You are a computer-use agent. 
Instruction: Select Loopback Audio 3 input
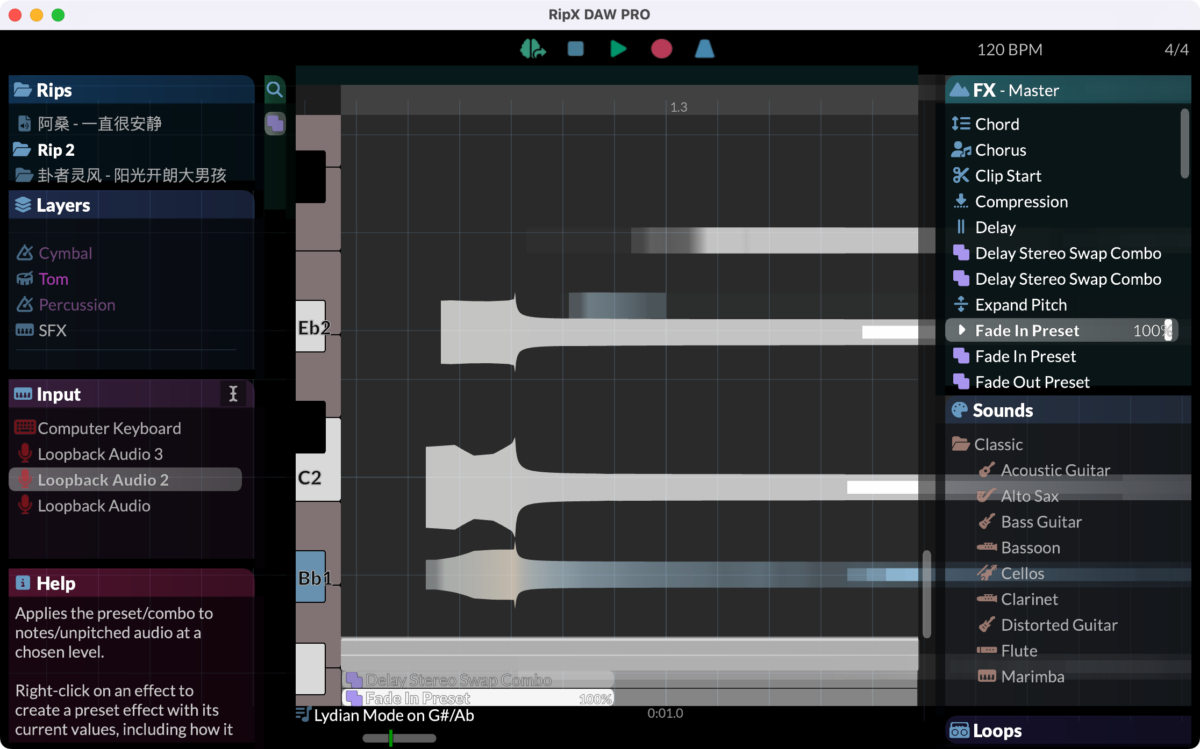(x=89, y=454)
